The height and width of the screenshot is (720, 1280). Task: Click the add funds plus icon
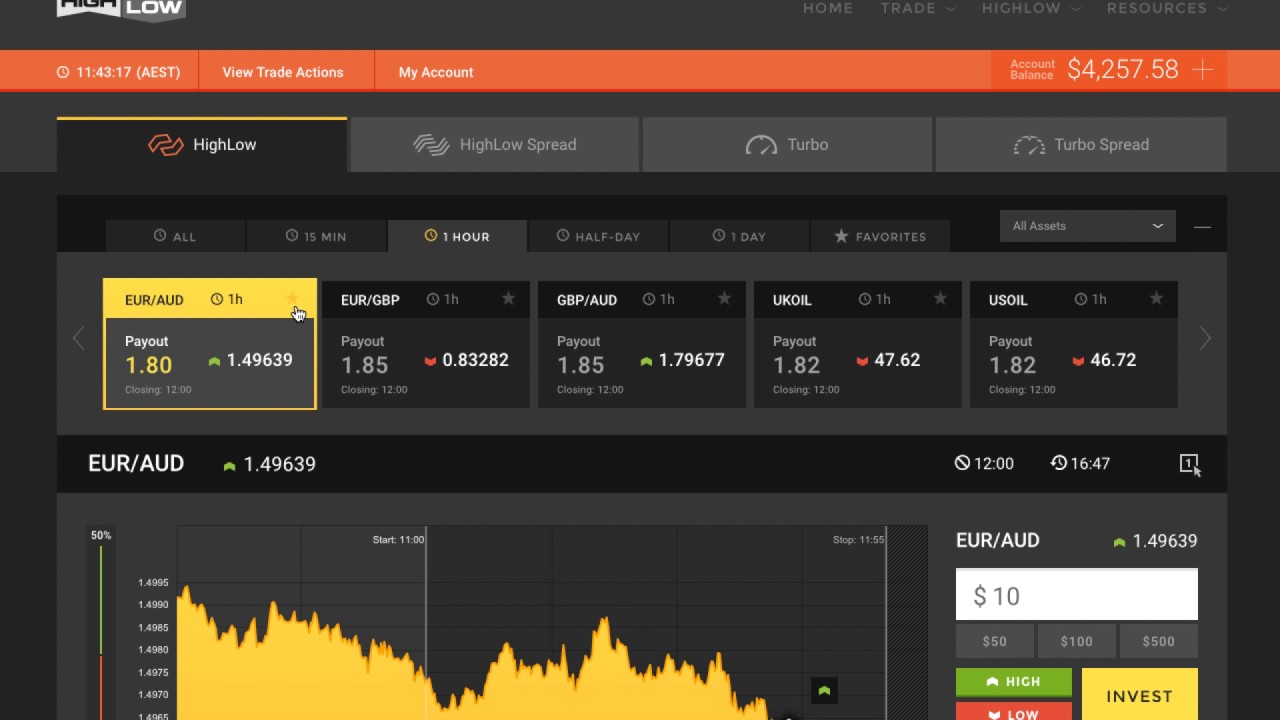(1203, 70)
